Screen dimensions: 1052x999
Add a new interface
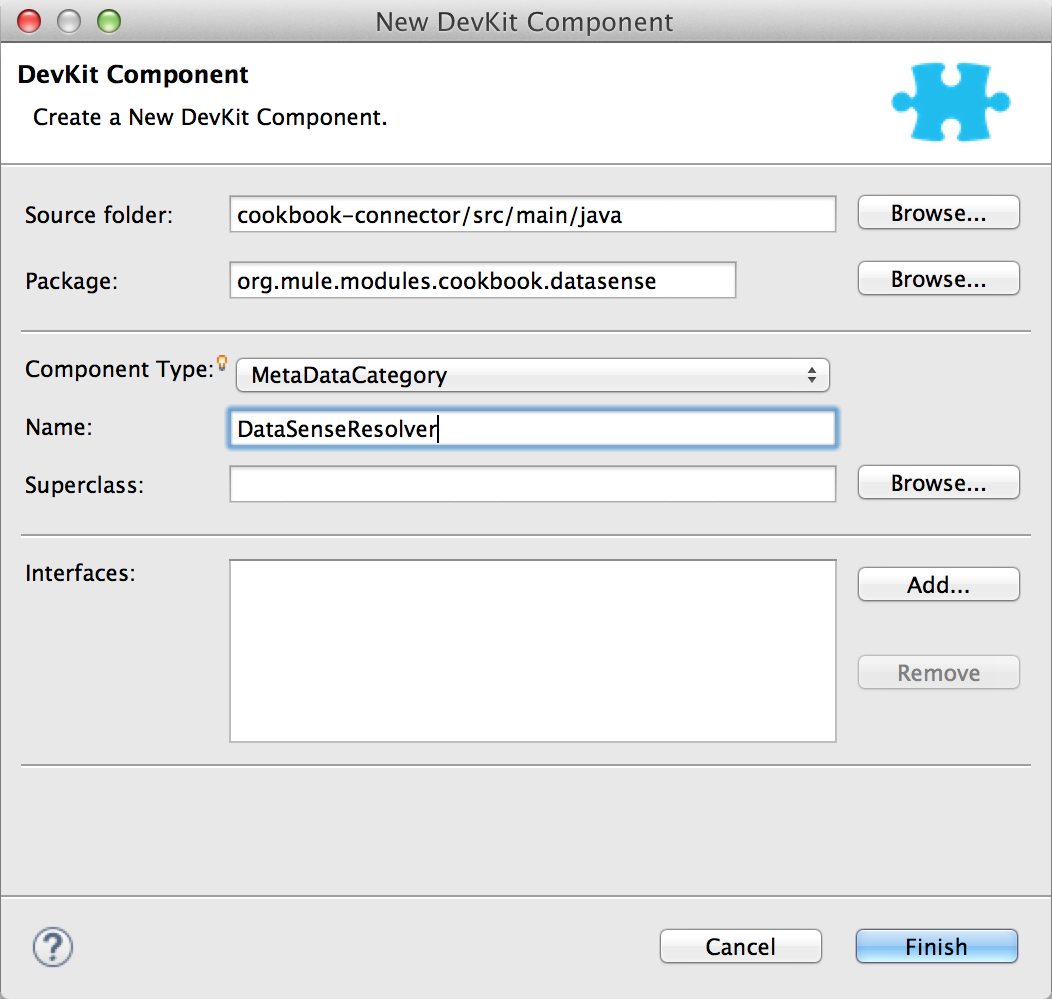937,584
